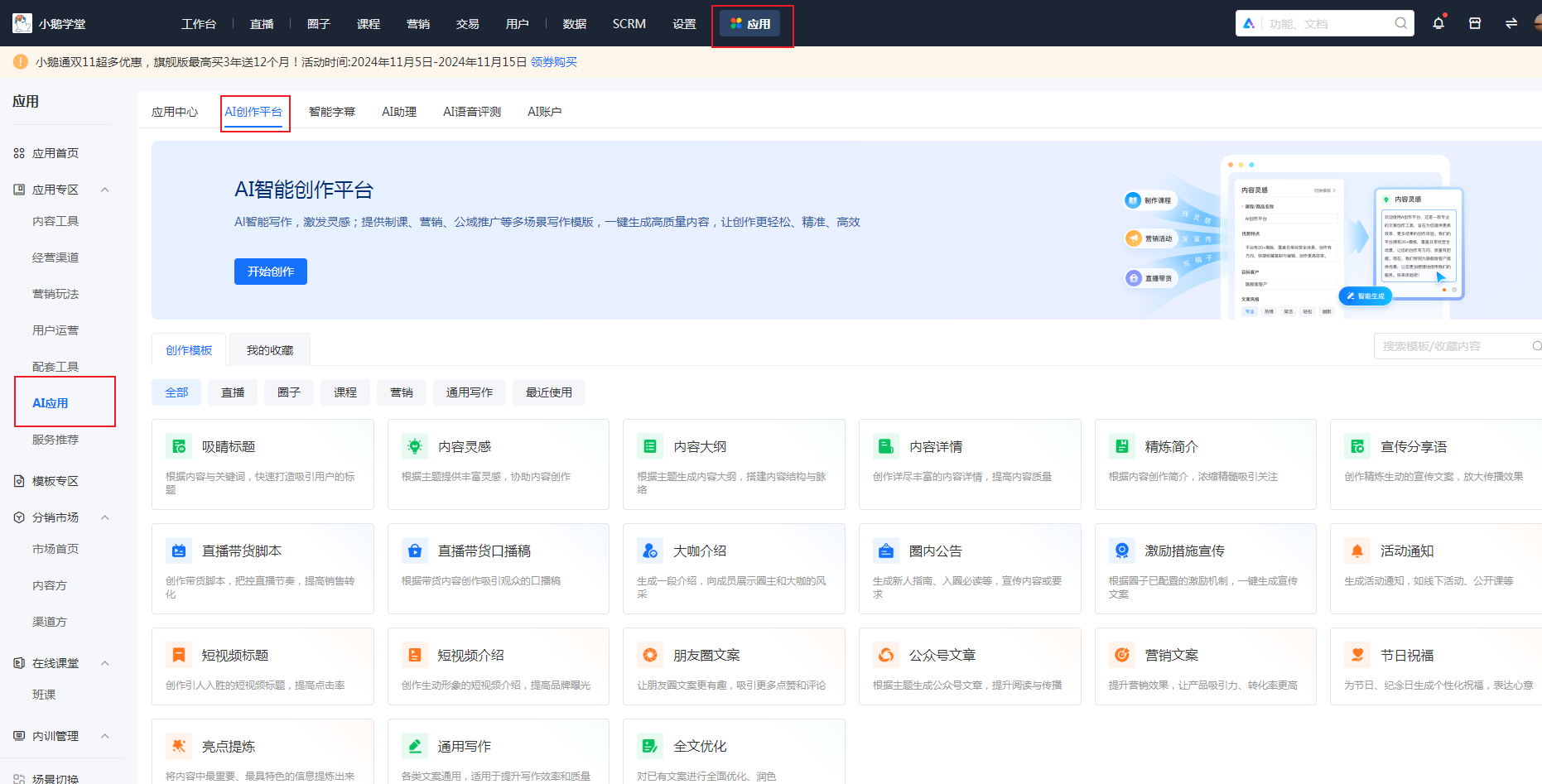Screen dimensions: 1542x784
Task: Open the 领券购买 promotion link
Action: click(553, 61)
